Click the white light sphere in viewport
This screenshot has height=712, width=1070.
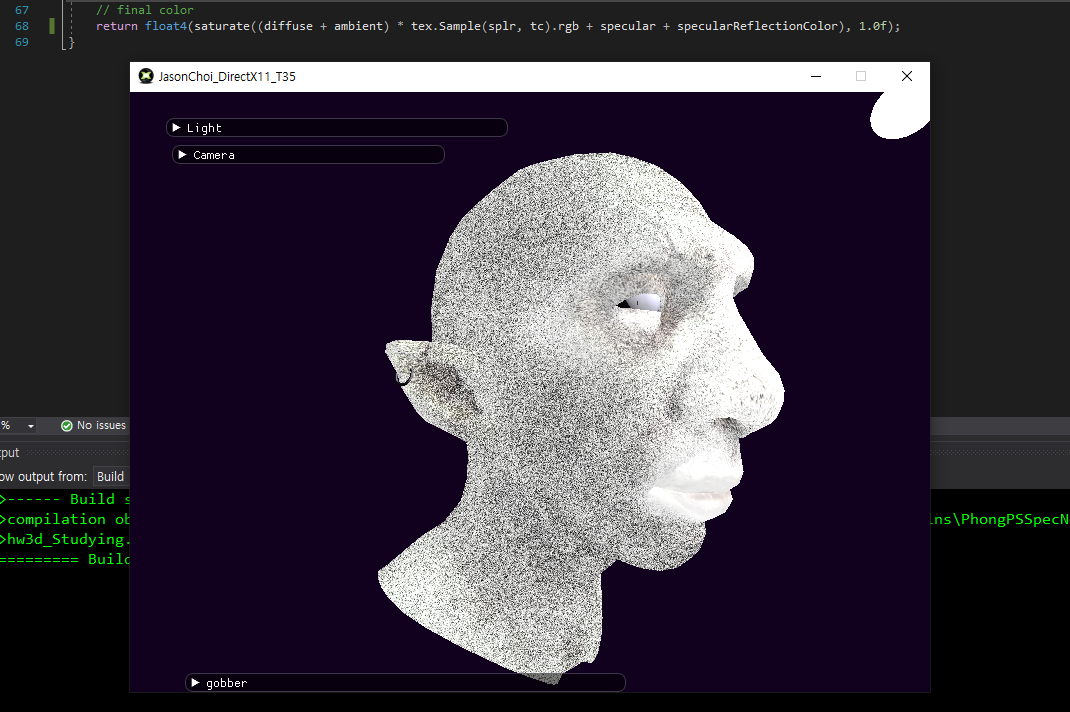(899, 115)
